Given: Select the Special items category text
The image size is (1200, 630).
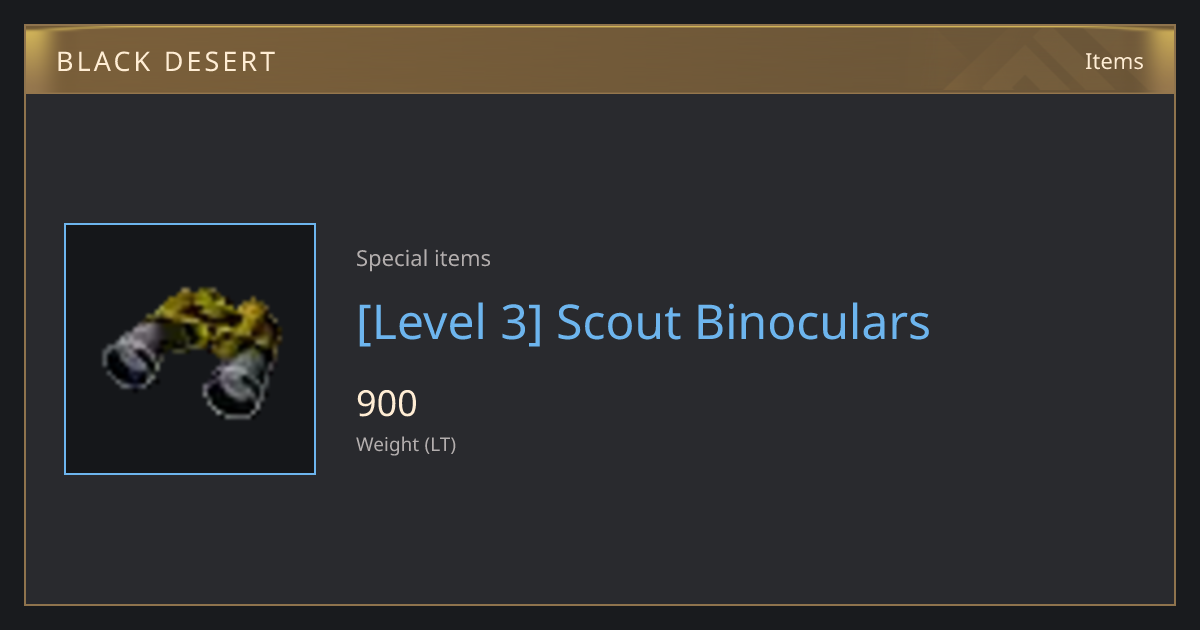Looking at the screenshot, I should (x=423, y=259).
